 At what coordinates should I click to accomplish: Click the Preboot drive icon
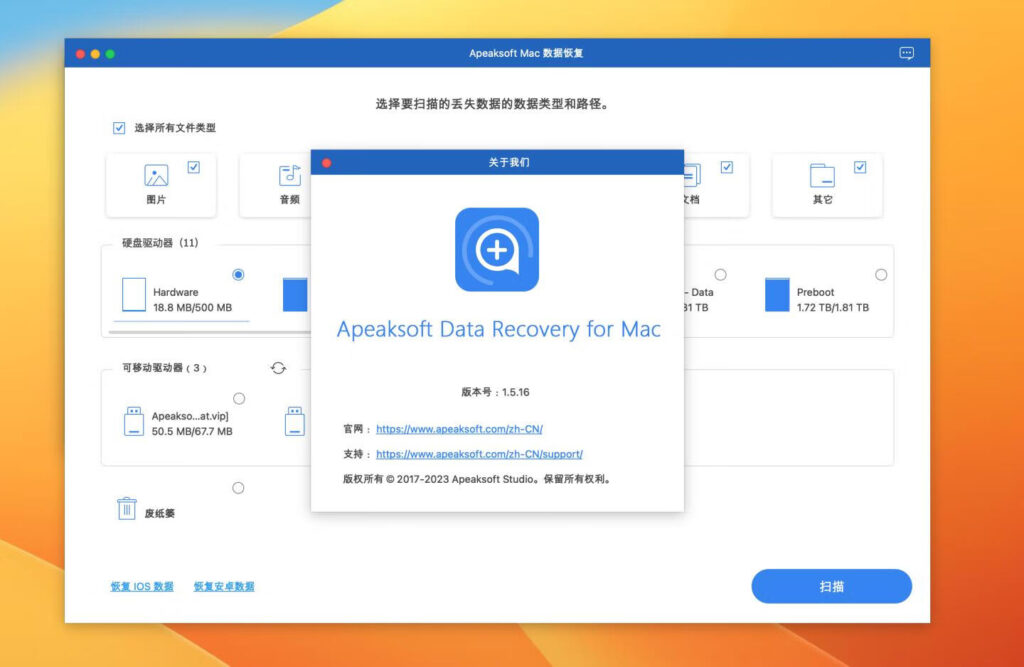click(776, 294)
